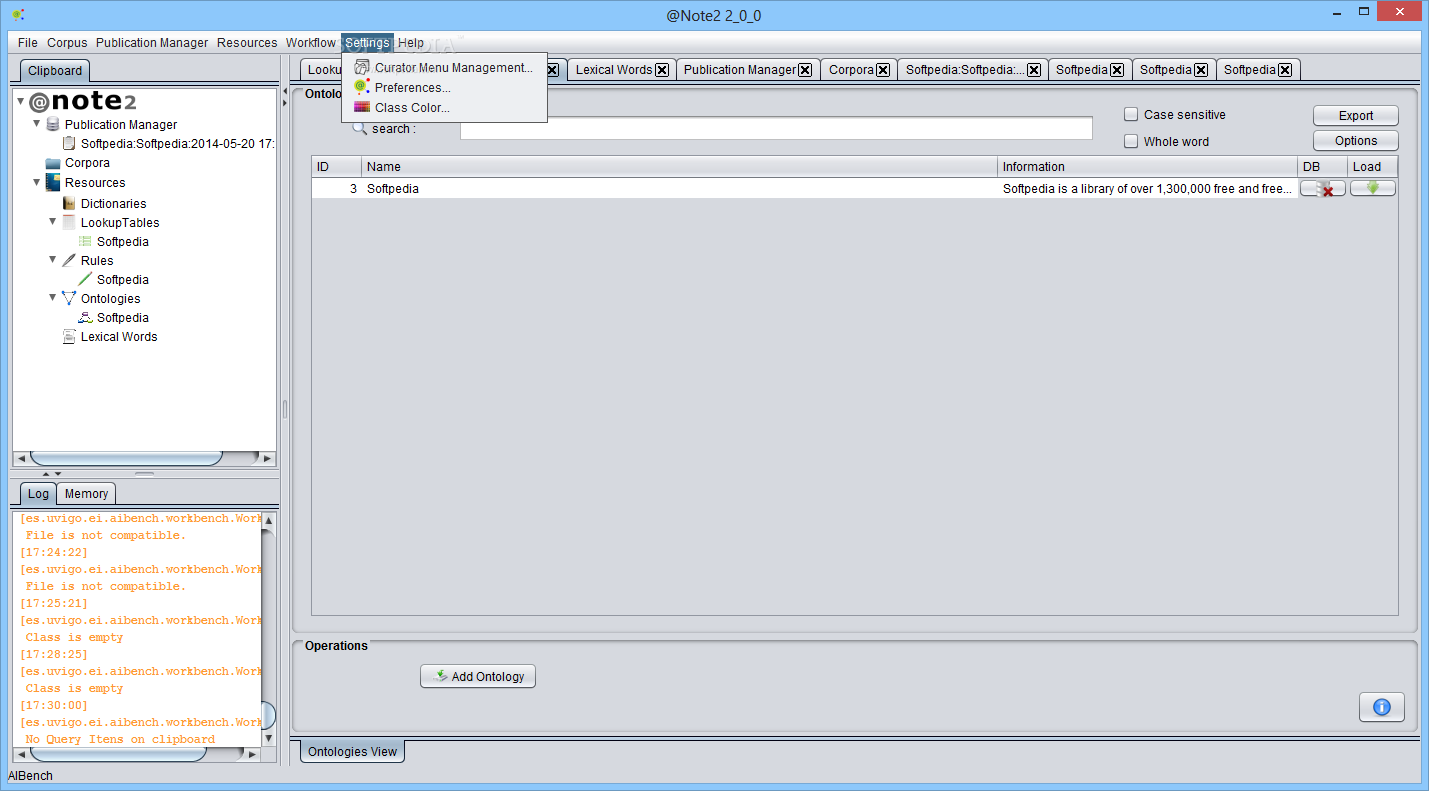Click the Ontologies graph icon in tree
The width and height of the screenshot is (1429, 791).
coord(69,298)
